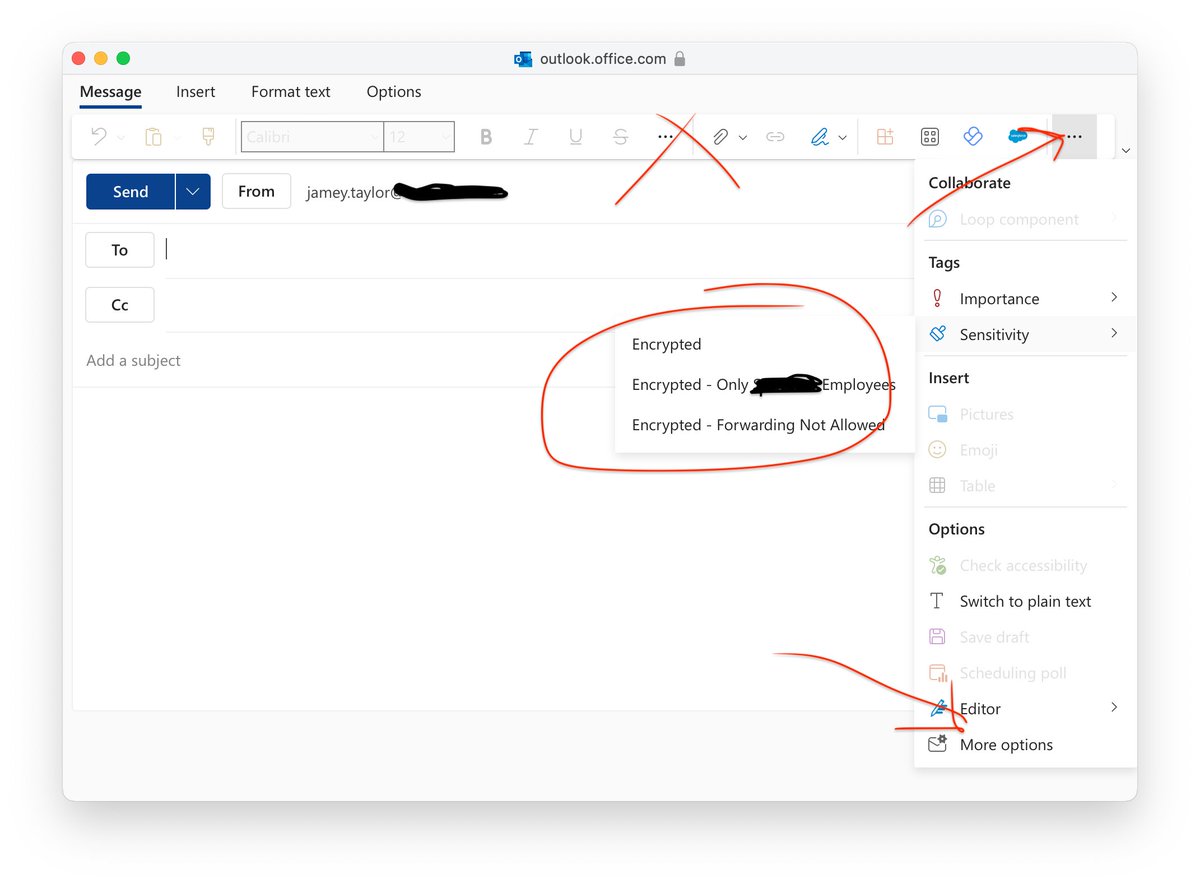Toggle bold formatting
This screenshot has width=1200, height=884.
pos(486,136)
